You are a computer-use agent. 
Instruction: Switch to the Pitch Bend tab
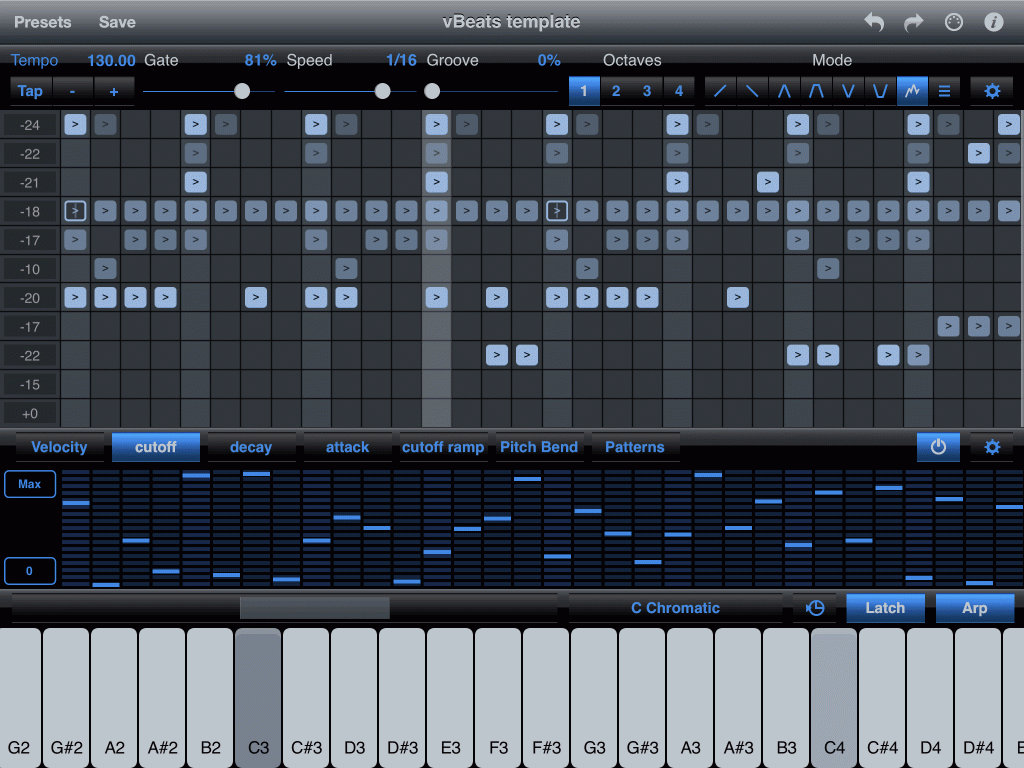click(539, 447)
